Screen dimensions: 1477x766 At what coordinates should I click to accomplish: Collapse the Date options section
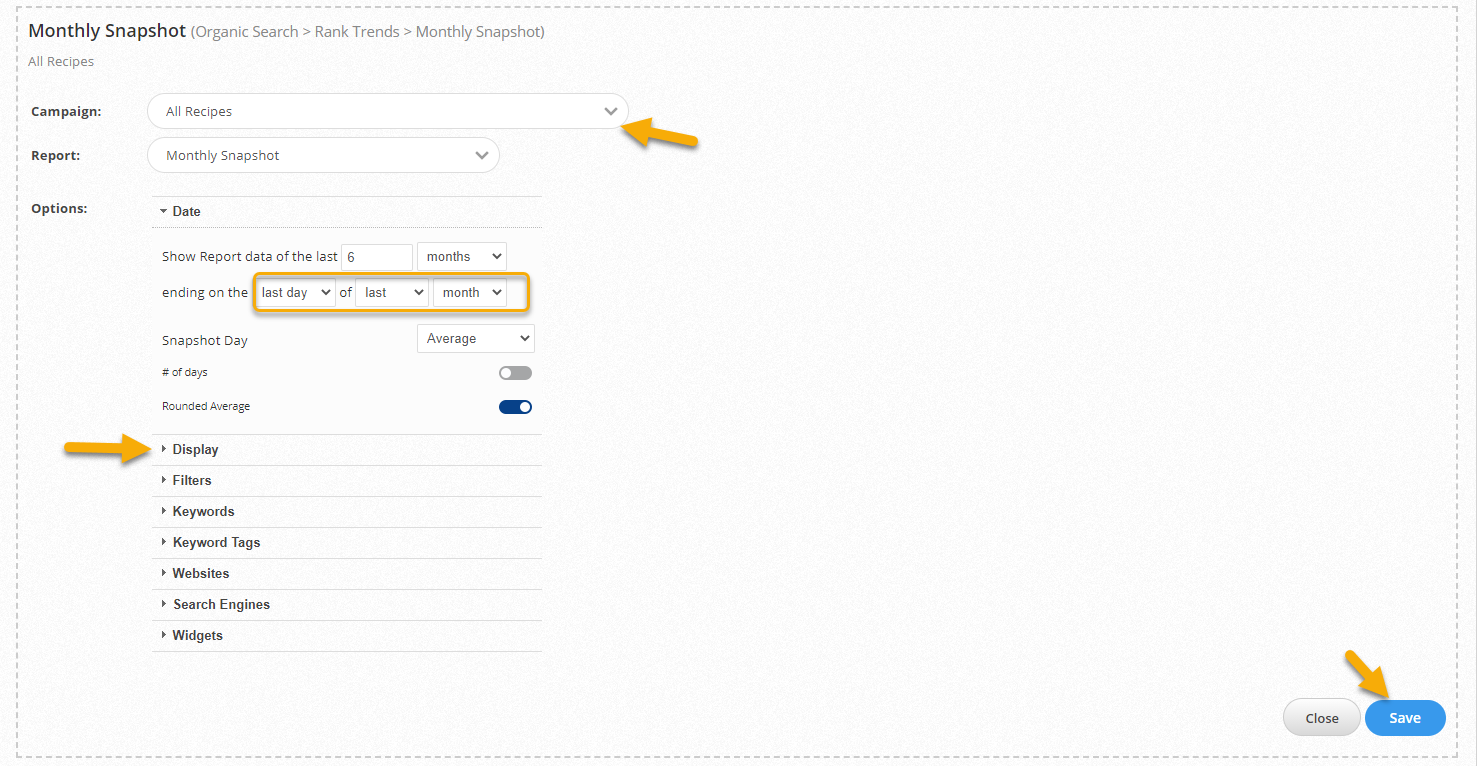pyautogui.click(x=186, y=211)
